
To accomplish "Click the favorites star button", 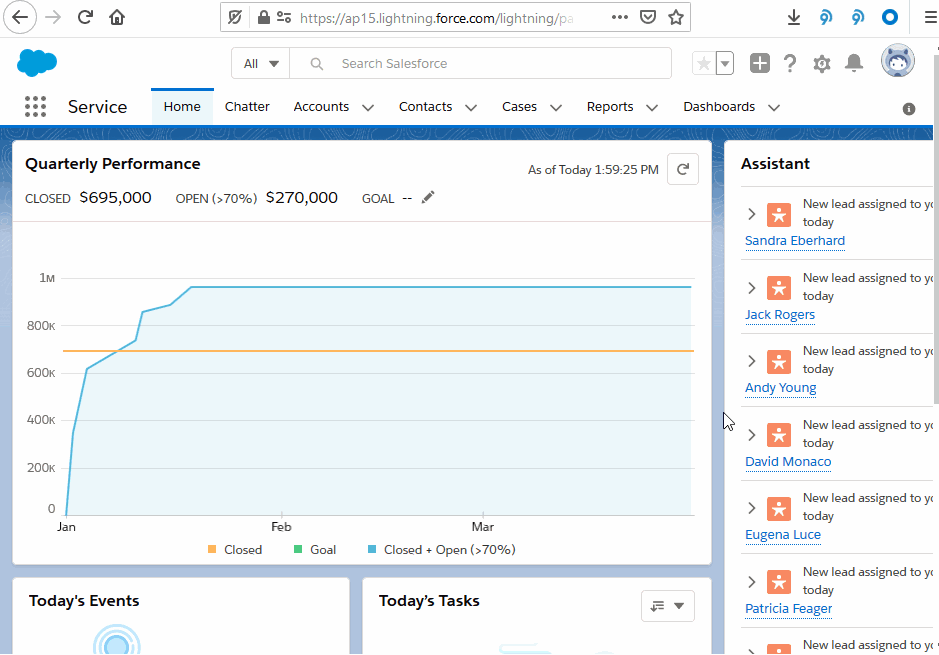I will pyautogui.click(x=704, y=63).
